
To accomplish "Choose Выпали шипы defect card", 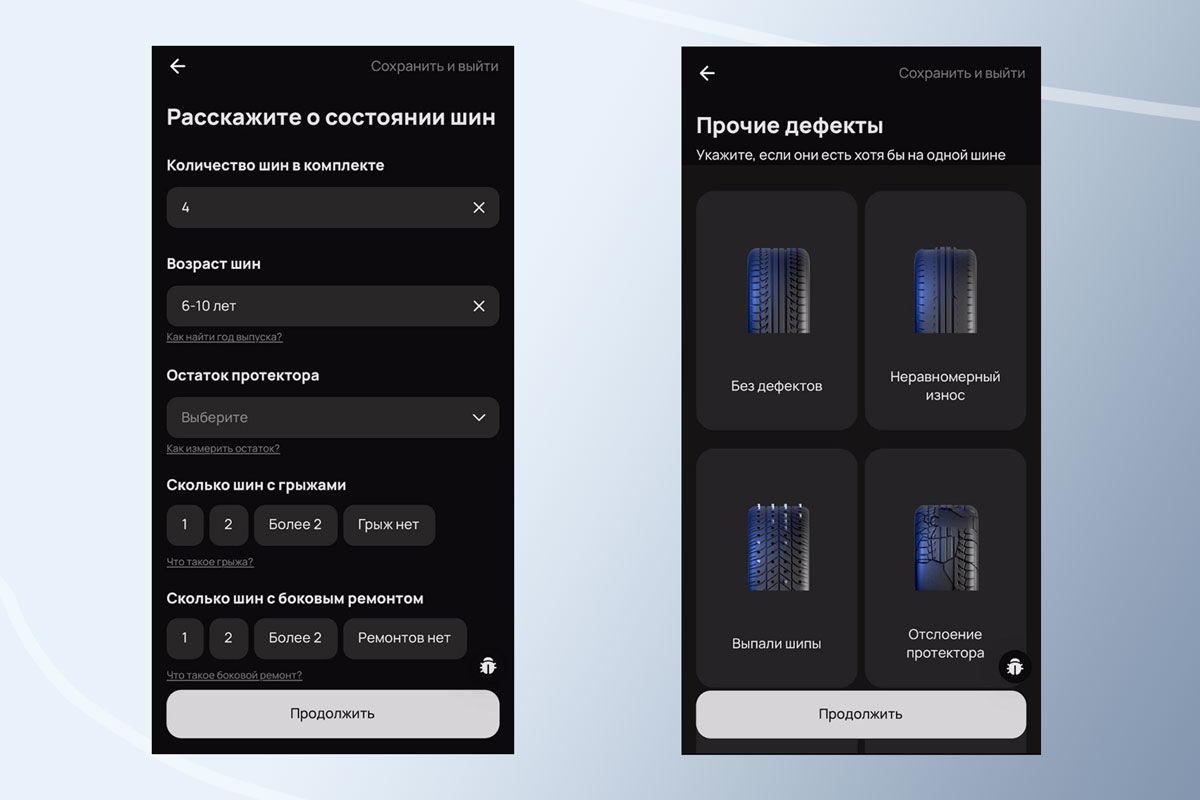I will click(776, 567).
